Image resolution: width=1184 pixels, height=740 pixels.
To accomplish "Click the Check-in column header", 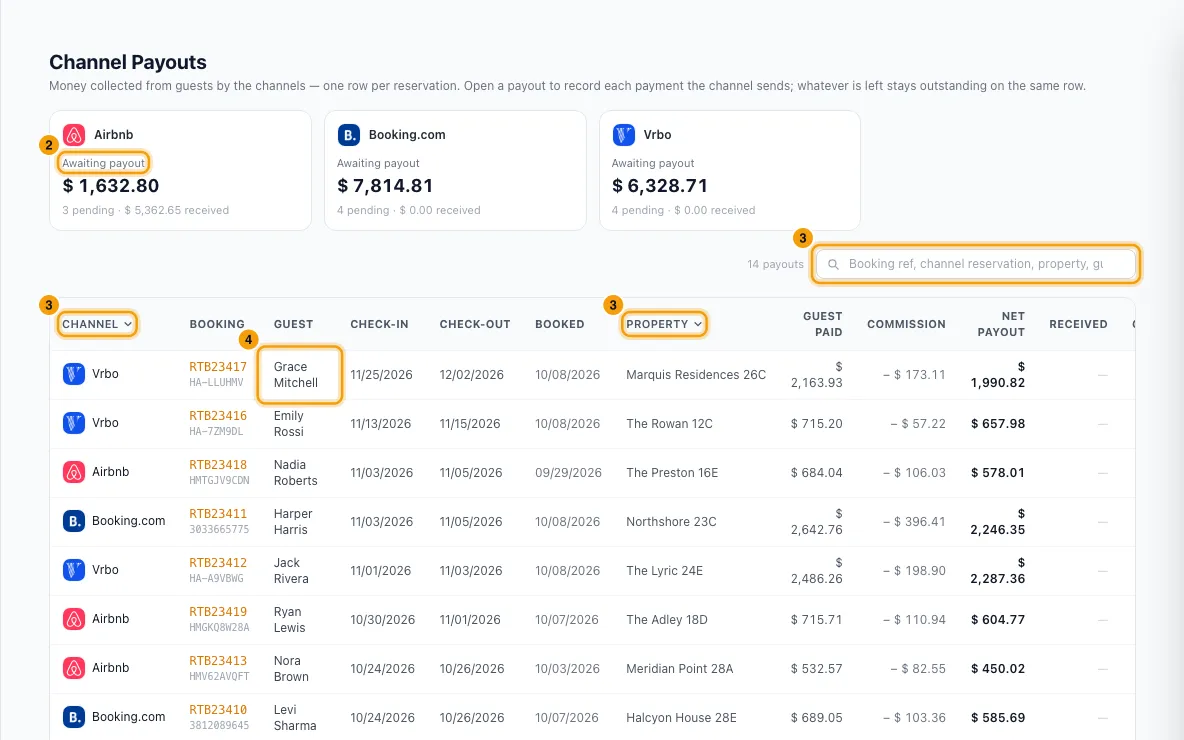I will pyautogui.click(x=379, y=324).
